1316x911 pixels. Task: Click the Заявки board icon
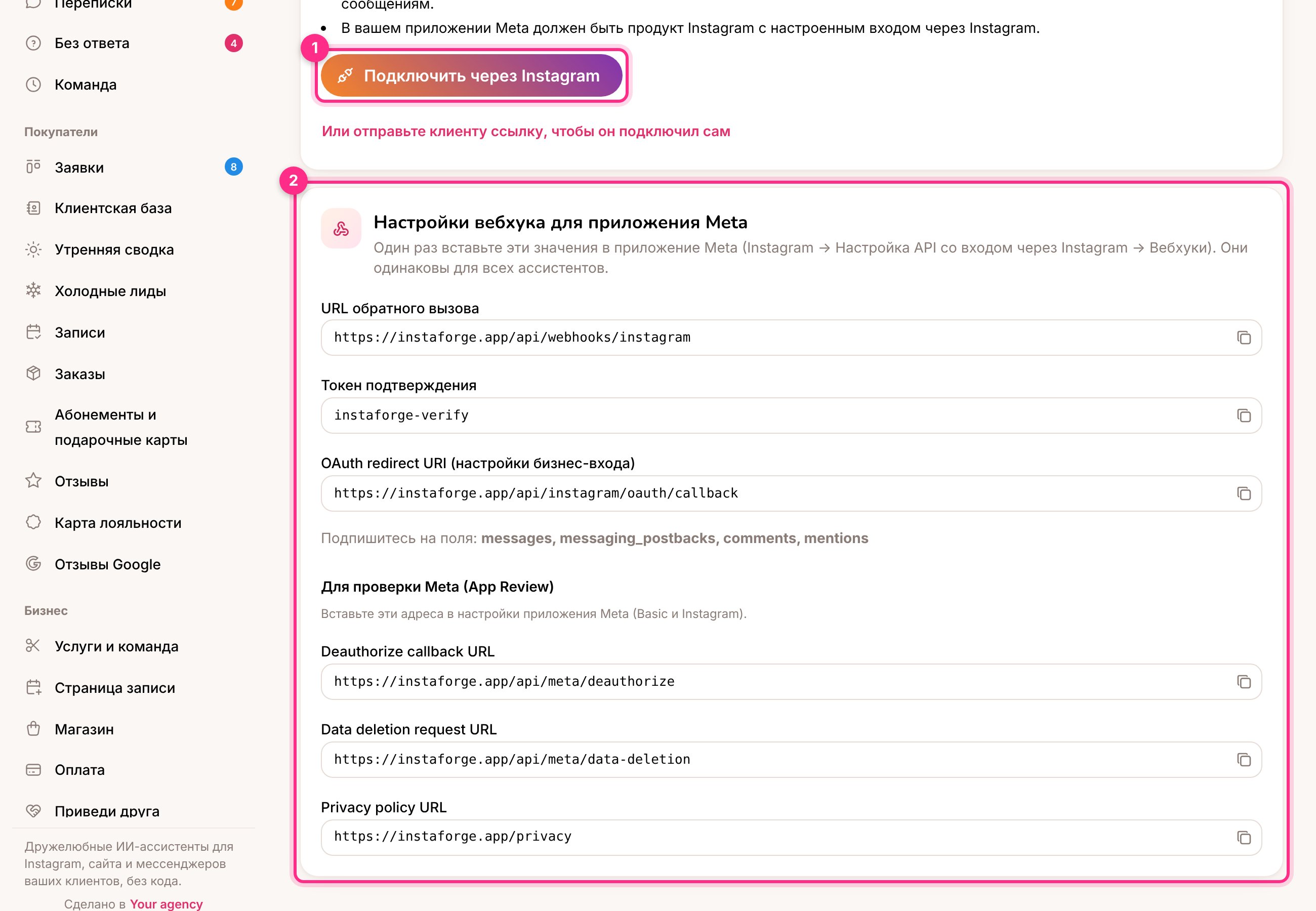pyautogui.click(x=34, y=167)
